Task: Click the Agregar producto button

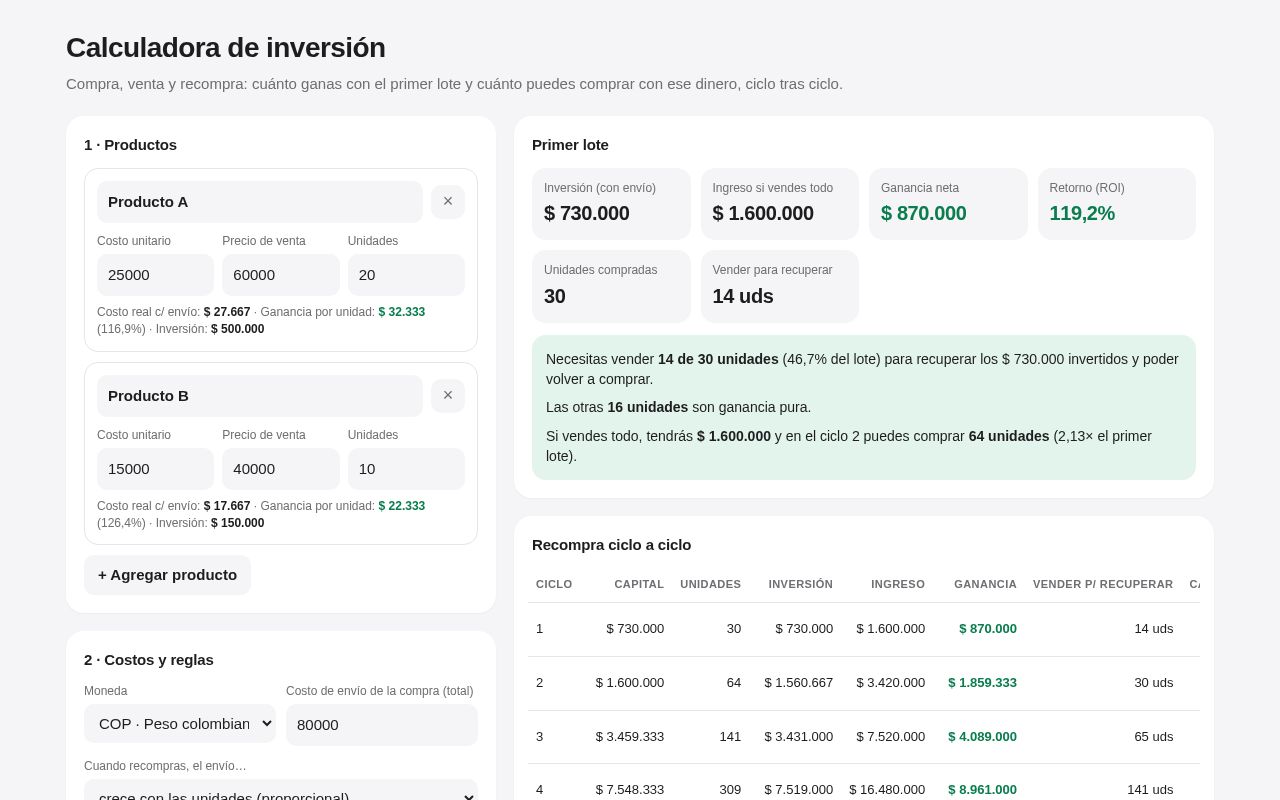Action: coord(167,575)
